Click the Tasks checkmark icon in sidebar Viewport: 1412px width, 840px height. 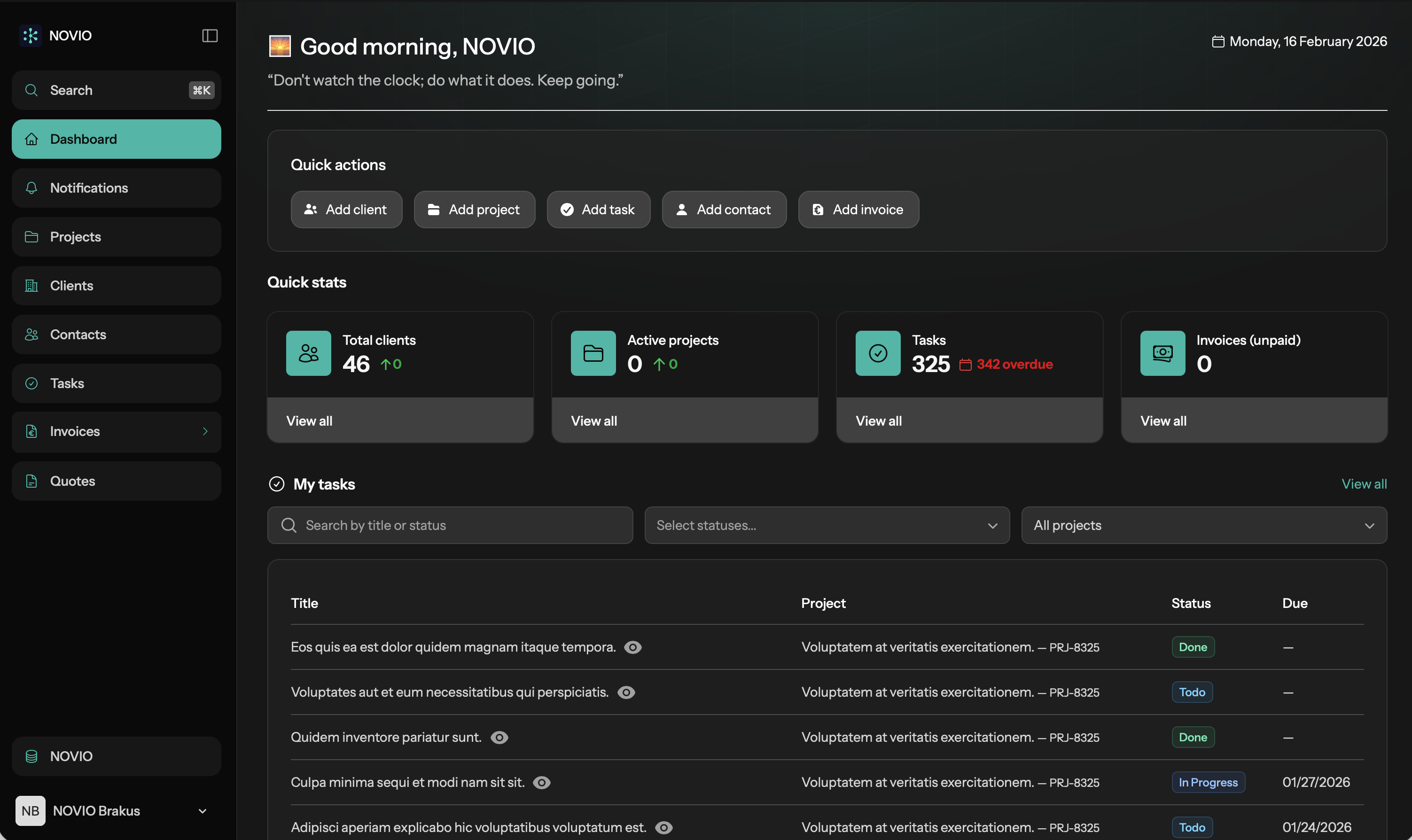[x=31, y=383]
